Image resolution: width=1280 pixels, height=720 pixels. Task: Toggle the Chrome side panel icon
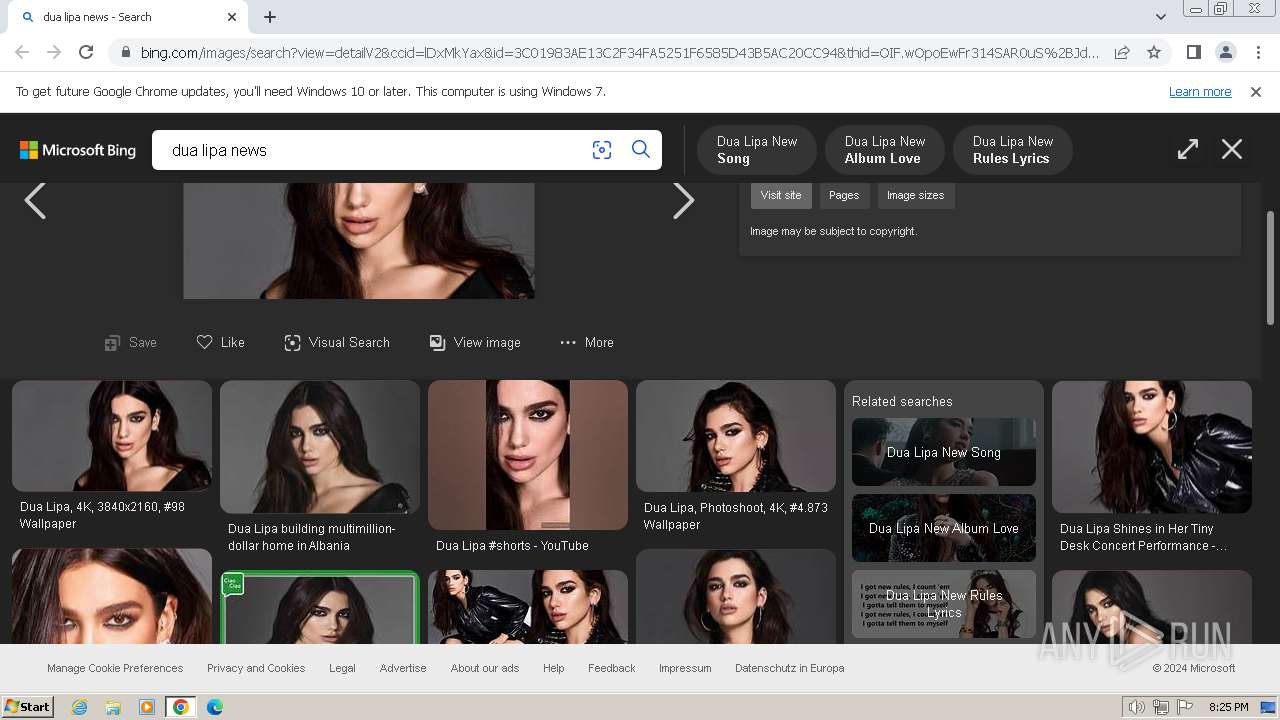tap(1193, 52)
